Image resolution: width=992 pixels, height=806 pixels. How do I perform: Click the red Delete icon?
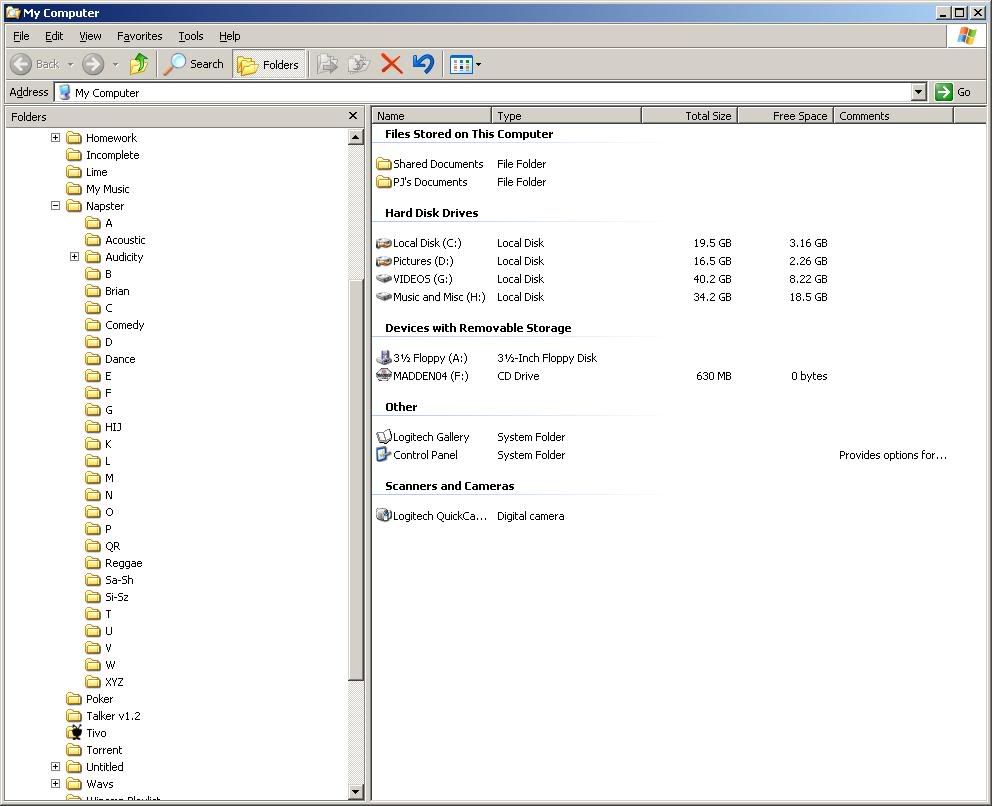[x=392, y=64]
